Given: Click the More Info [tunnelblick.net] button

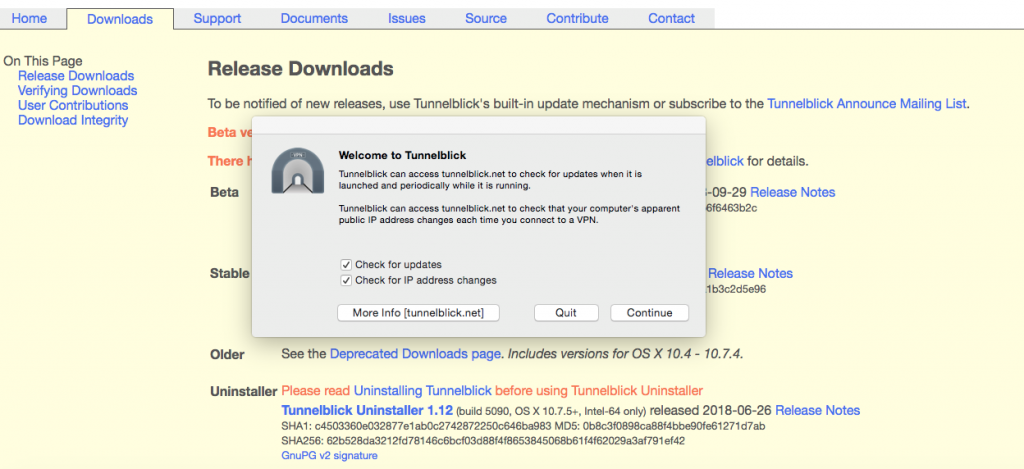Looking at the screenshot, I should tap(418, 313).
